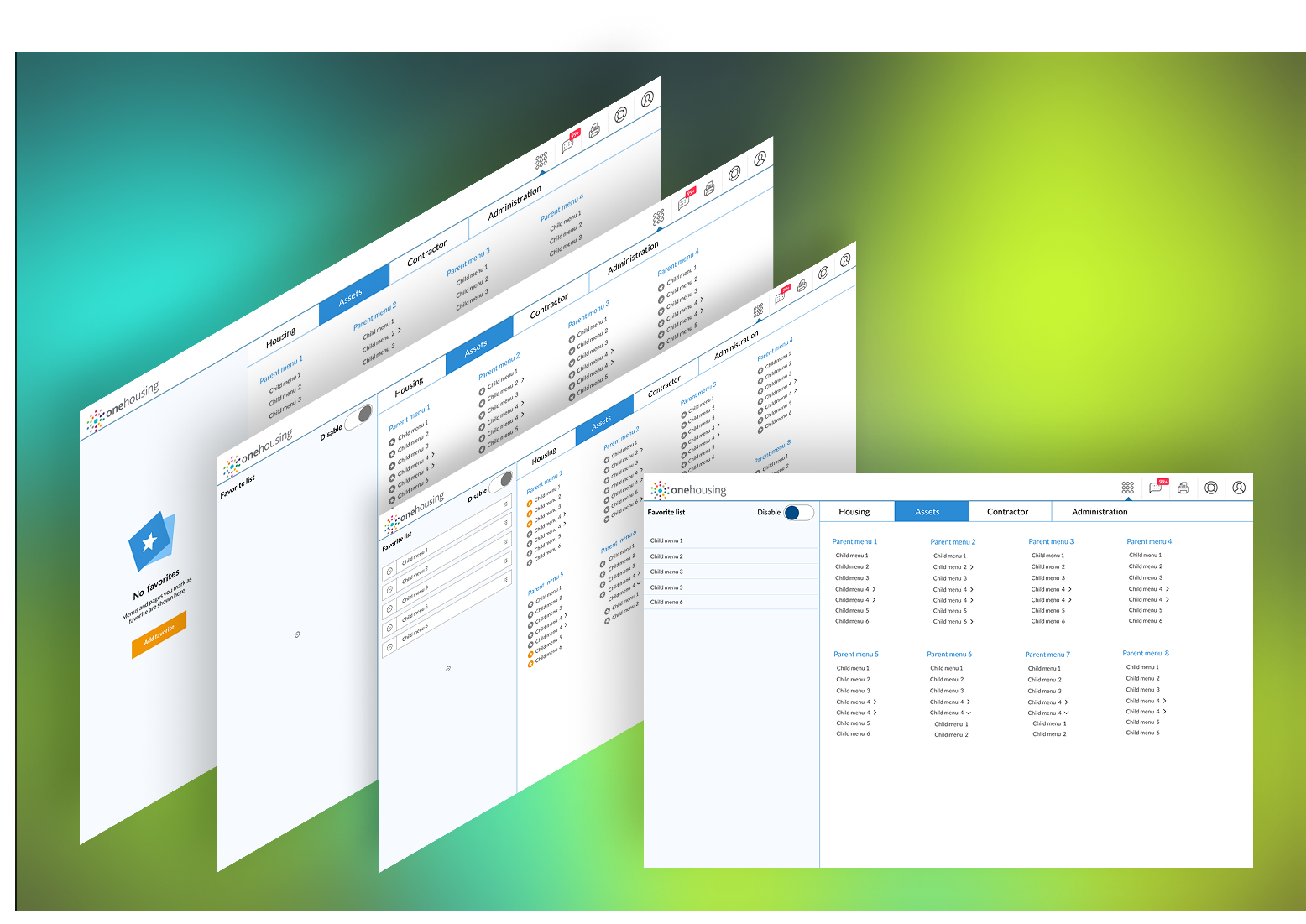Click the blue star favorites icon above 'No favorites'
Screen dimensions: 1306x924
[150, 541]
